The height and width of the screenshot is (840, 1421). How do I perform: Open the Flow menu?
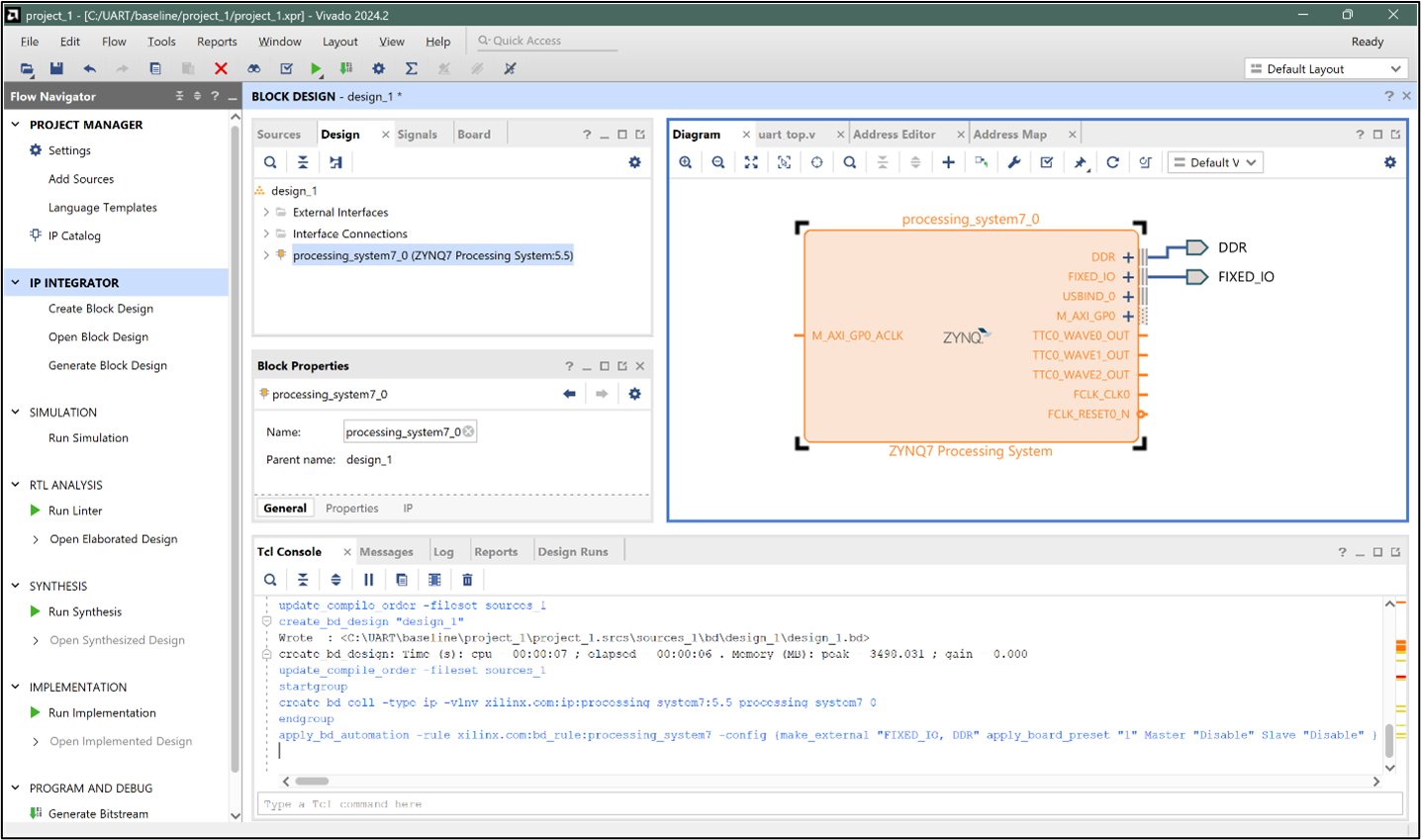click(x=114, y=42)
